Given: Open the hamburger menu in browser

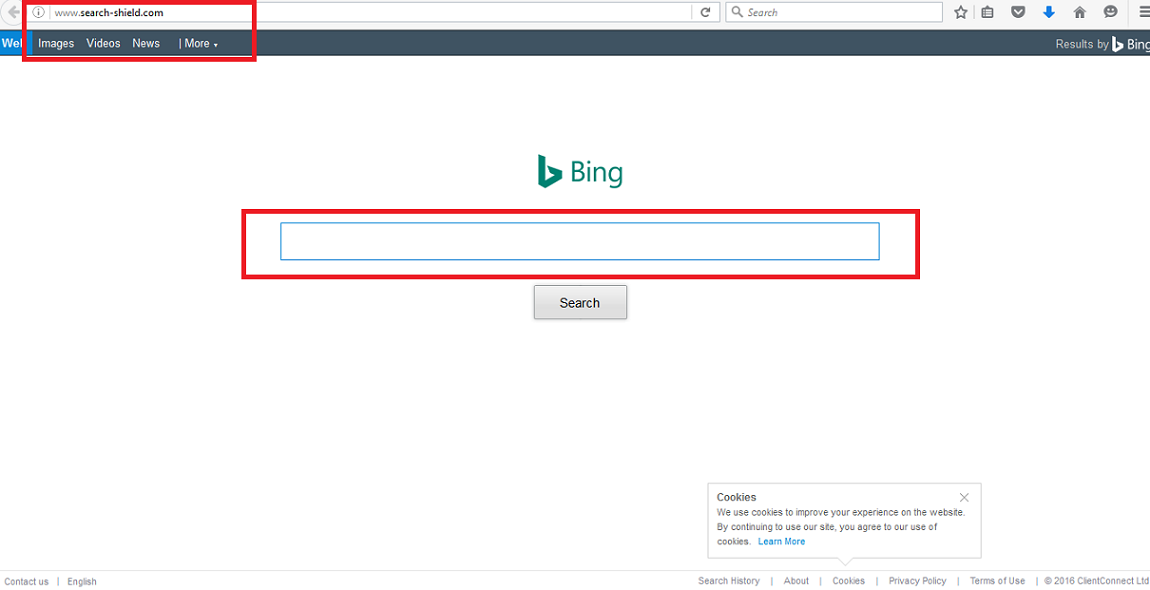Looking at the screenshot, I should point(1142,13).
